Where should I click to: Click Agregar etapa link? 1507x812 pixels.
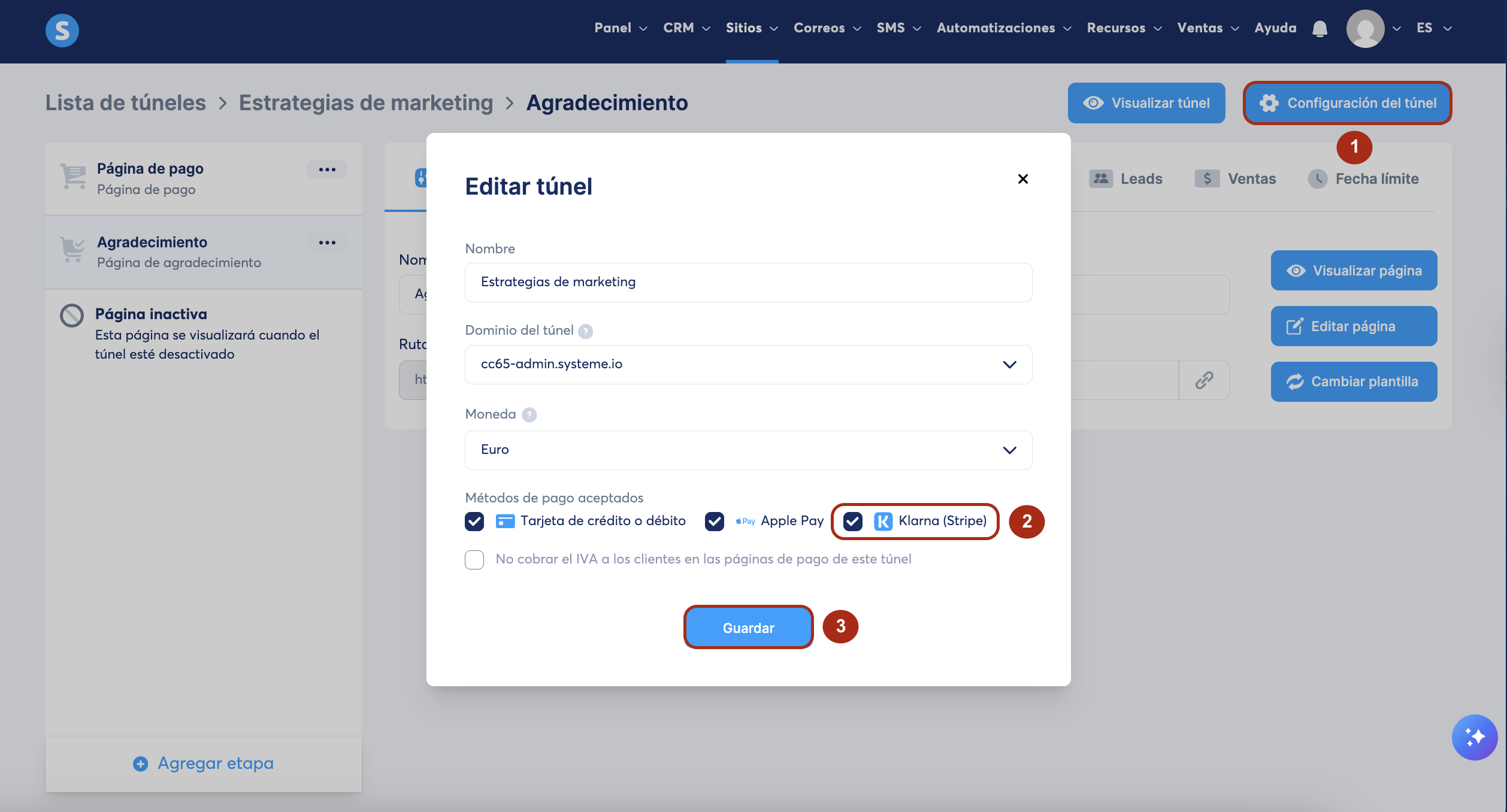(x=204, y=763)
